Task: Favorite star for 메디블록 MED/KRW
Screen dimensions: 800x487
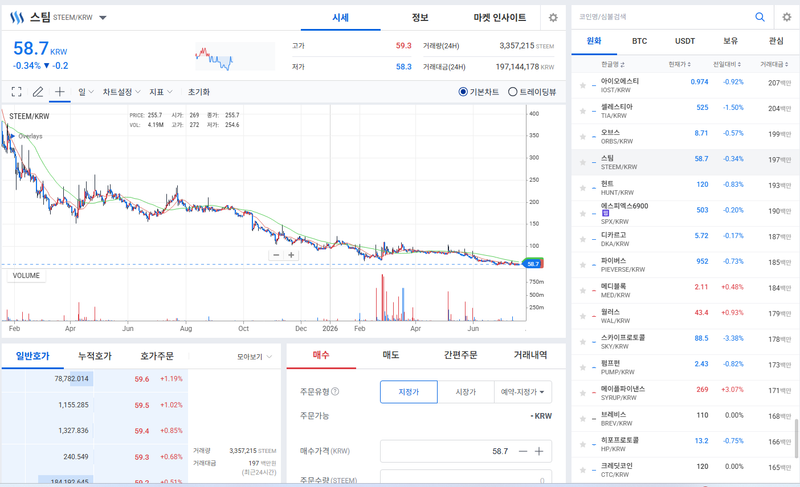Action: point(583,291)
